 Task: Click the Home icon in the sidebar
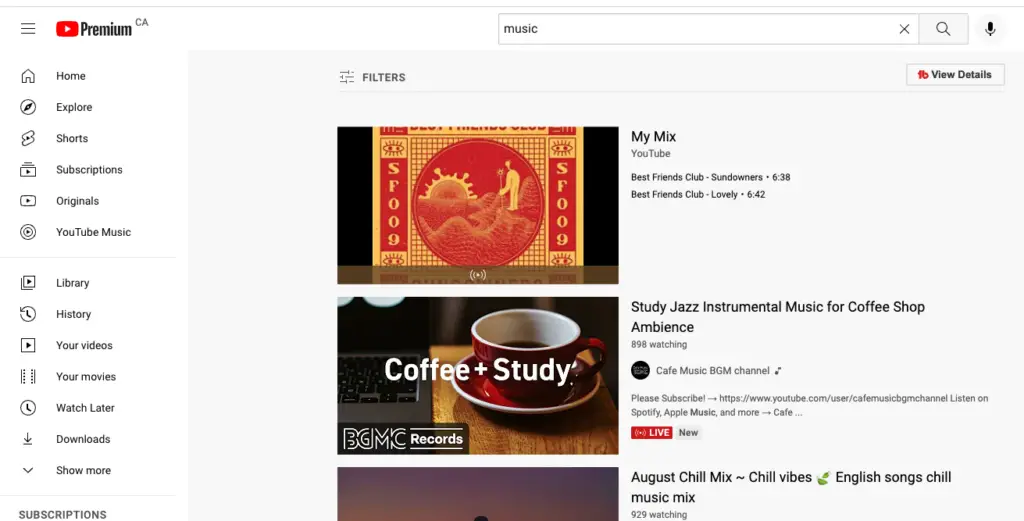tap(28, 76)
